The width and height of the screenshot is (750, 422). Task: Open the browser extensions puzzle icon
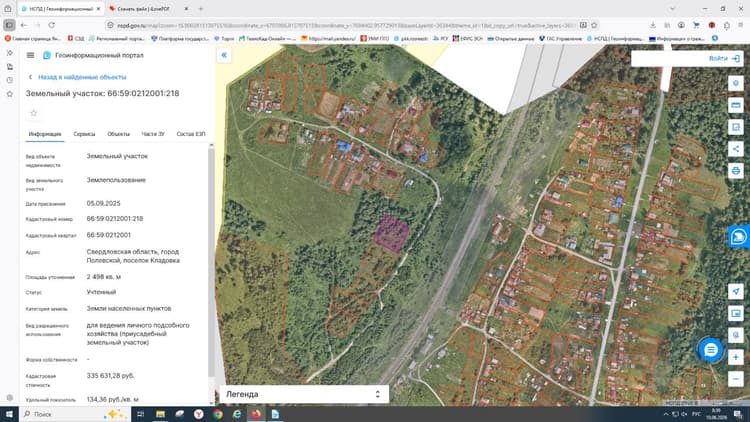point(727,25)
